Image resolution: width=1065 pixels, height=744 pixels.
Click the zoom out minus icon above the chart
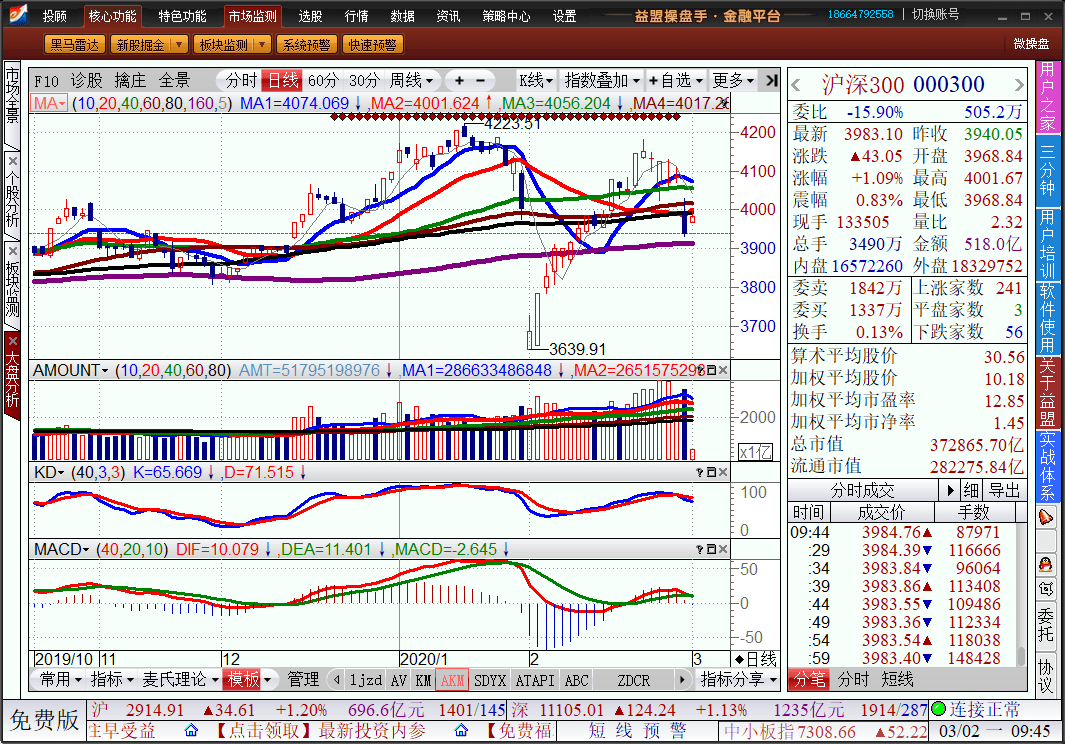pos(480,81)
